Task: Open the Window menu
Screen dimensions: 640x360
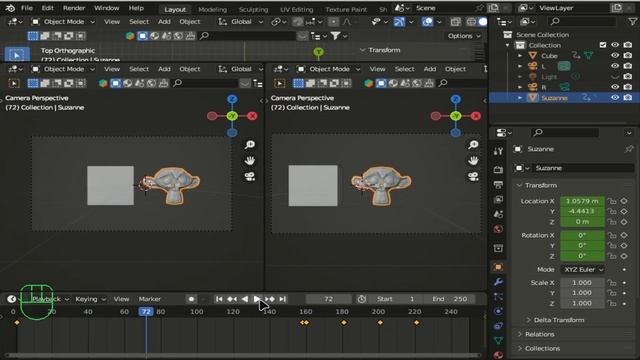Action: [x=107, y=8]
